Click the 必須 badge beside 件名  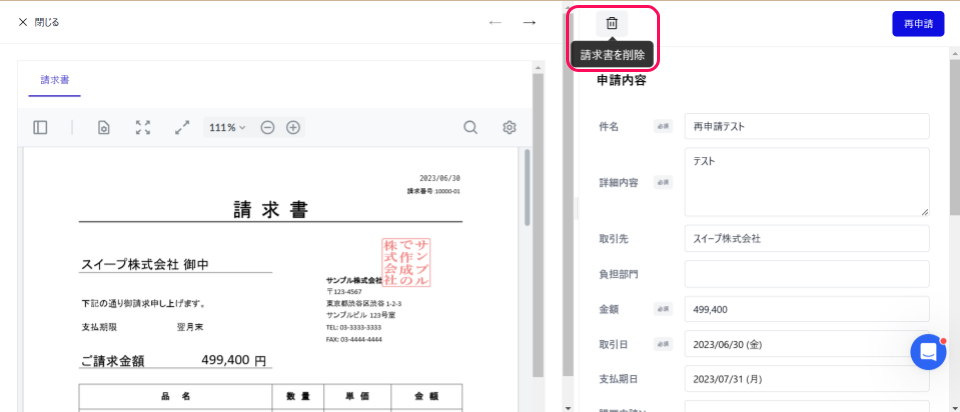click(x=663, y=127)
